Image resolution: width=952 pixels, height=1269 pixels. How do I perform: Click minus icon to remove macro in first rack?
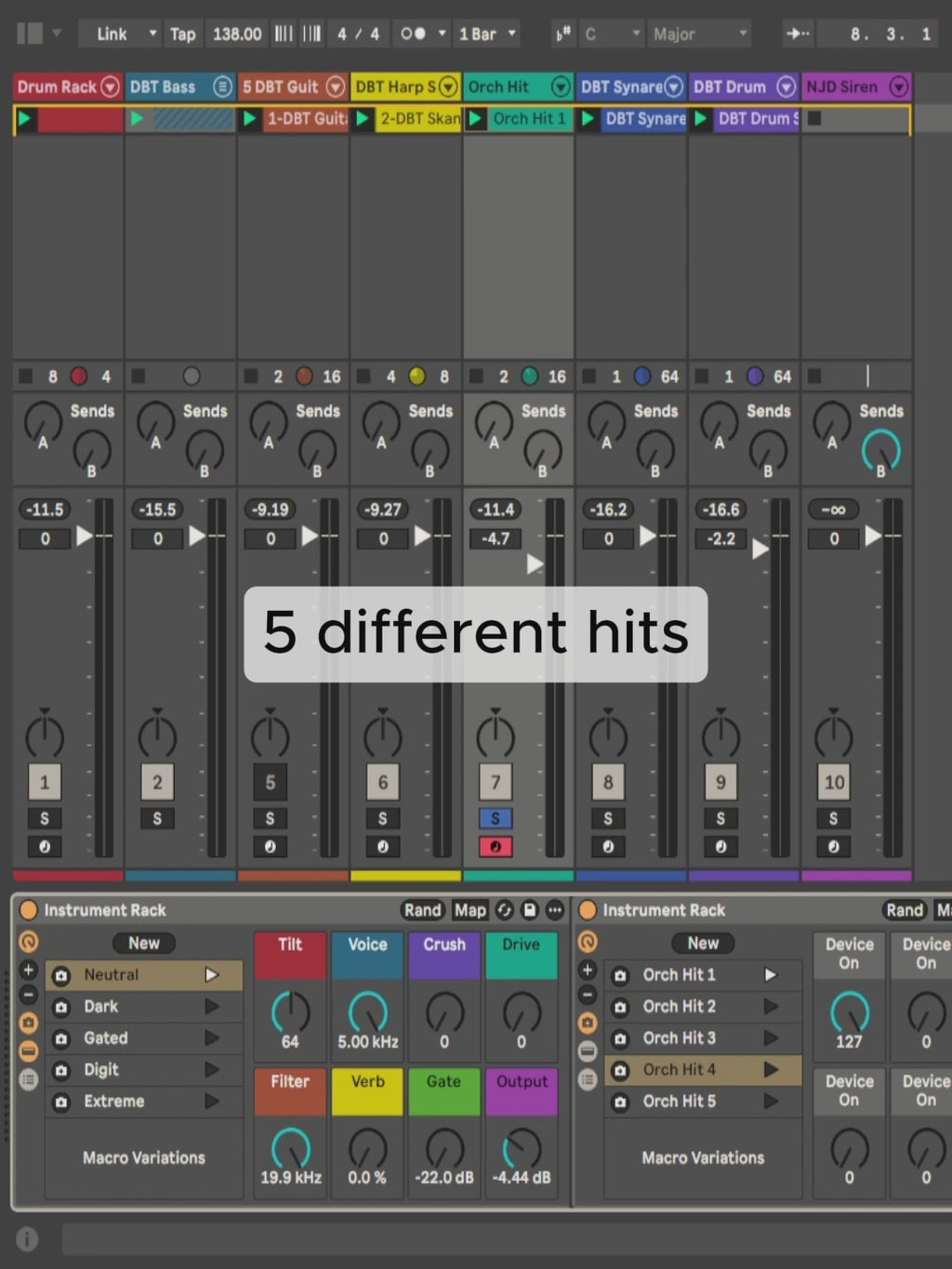tap(29, 995)
